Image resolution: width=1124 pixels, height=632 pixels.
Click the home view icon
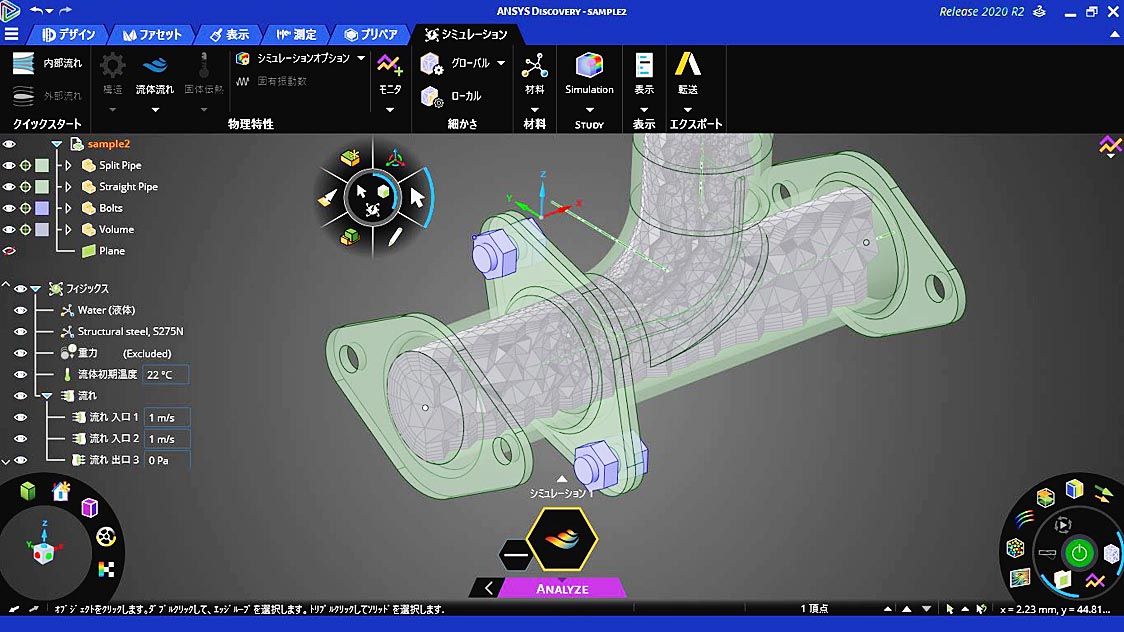coord(61,490)
